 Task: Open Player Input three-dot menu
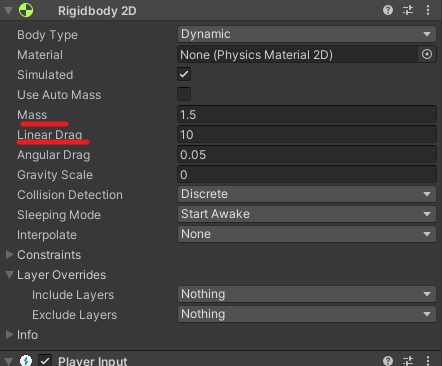(428, 360)
